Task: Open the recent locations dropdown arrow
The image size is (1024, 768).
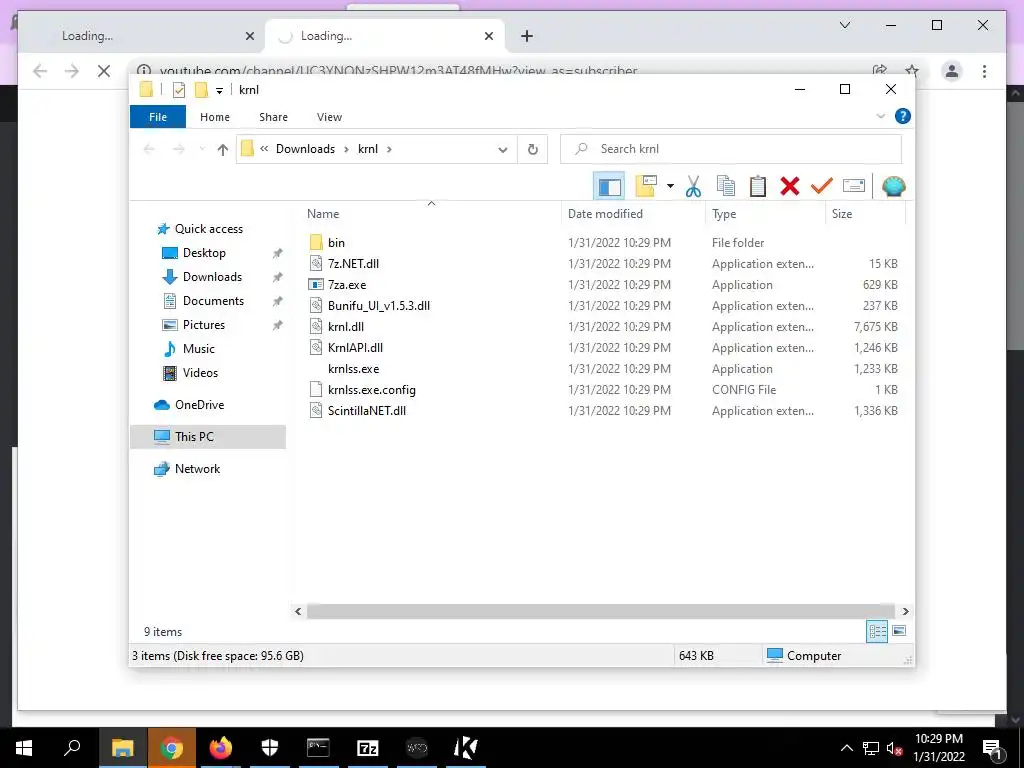Action: click(x=202, y=150)
